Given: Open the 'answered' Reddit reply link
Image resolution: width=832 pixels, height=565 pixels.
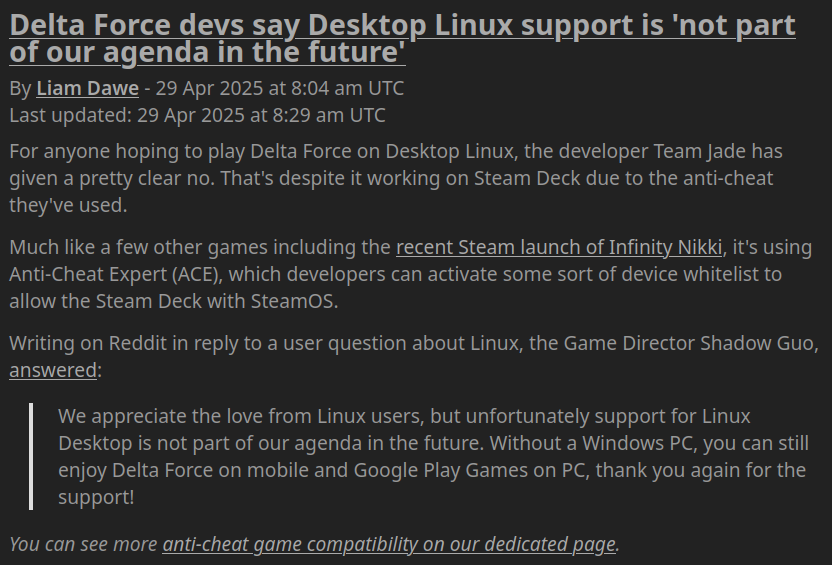Looking at the screenshot, I should (x=53, y=370).
